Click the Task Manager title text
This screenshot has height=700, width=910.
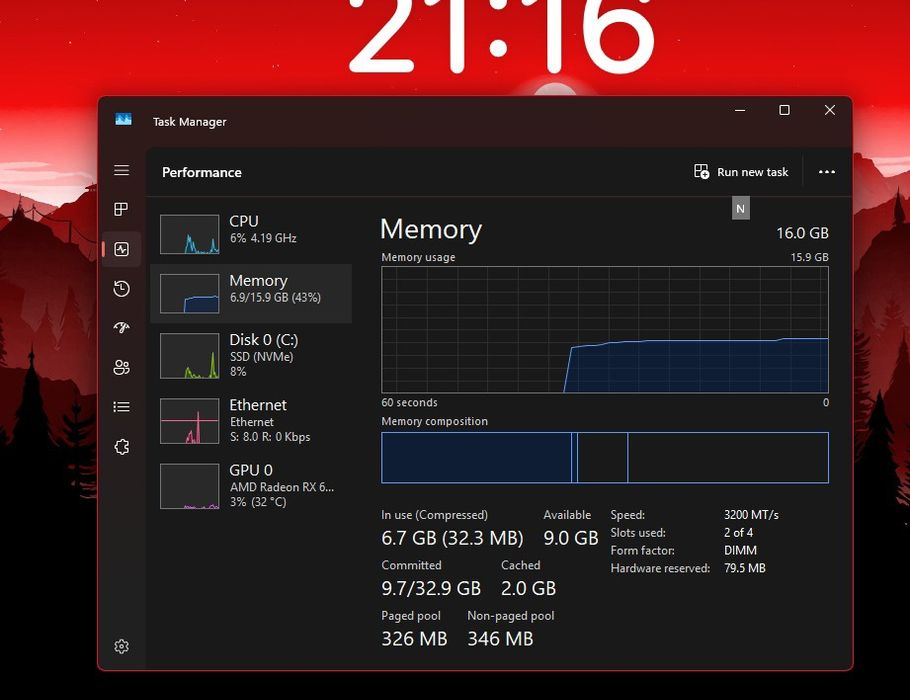pos(189,122)
